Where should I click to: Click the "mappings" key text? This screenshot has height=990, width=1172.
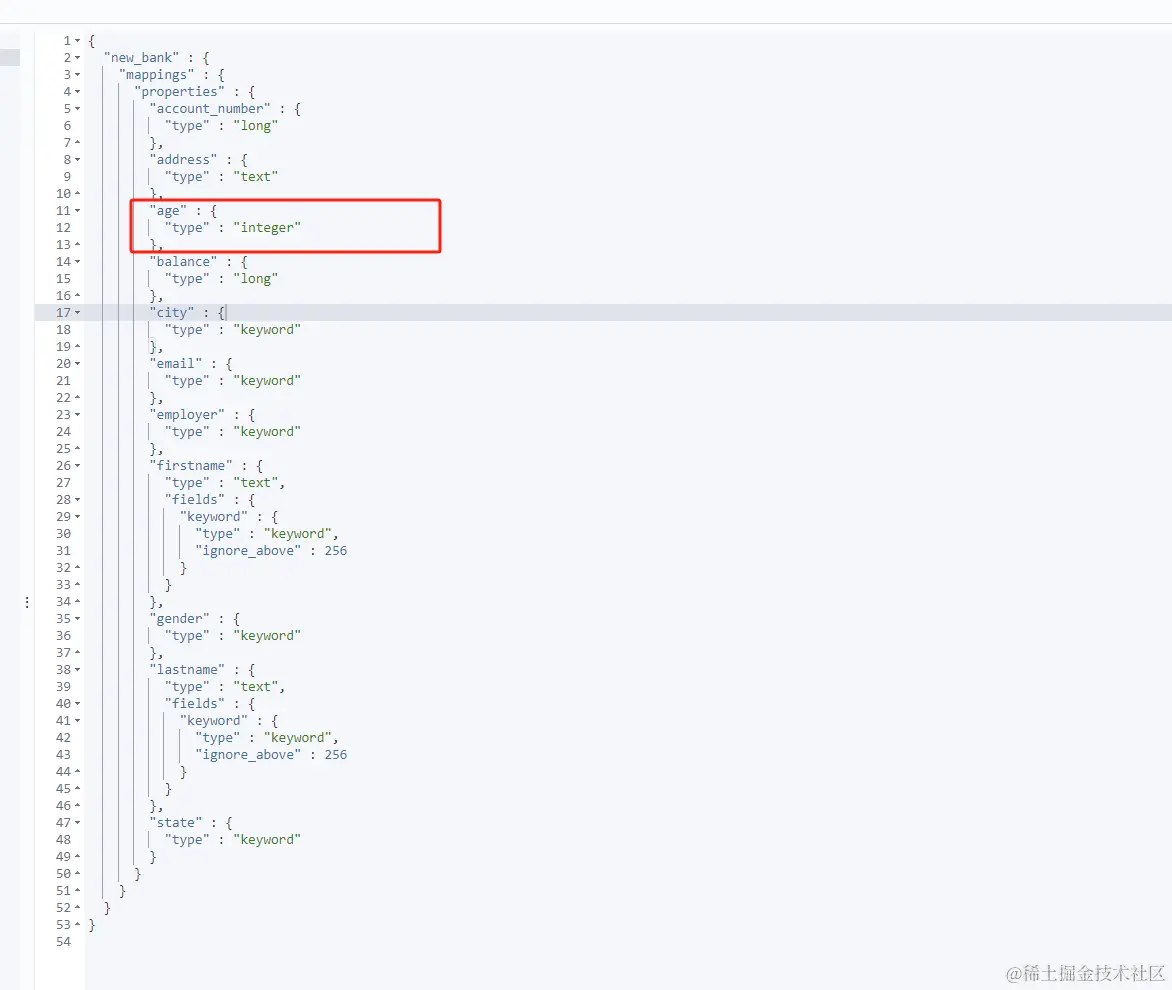[x=157, y=75]
